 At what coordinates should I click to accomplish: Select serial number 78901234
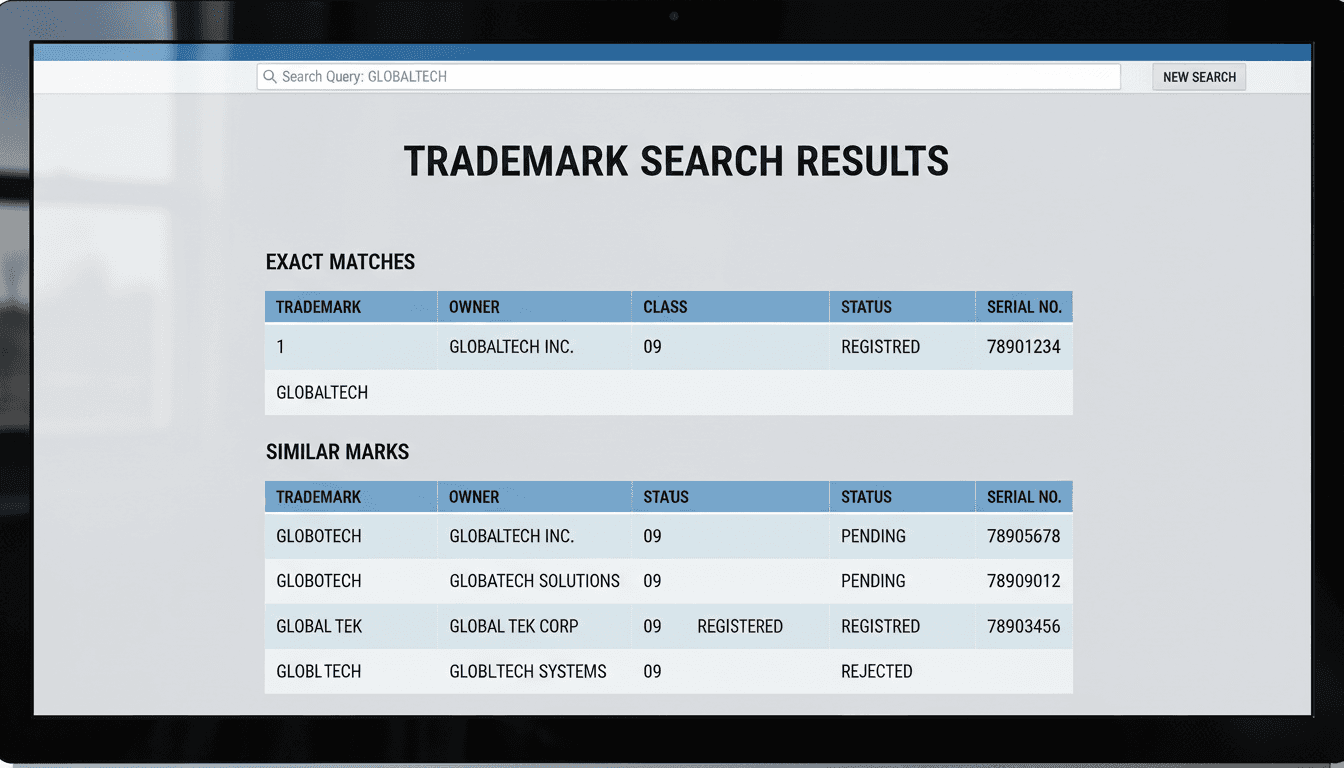click(x=1024, y=347)
